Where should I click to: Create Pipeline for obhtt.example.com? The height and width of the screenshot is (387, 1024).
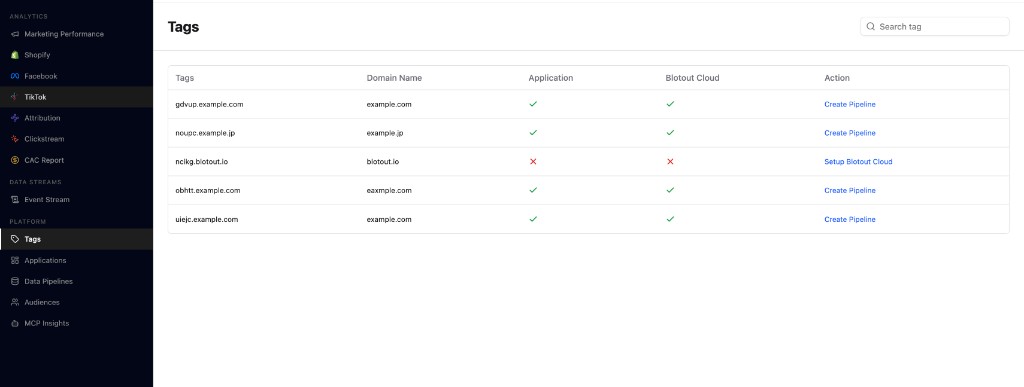pos(850,191)
